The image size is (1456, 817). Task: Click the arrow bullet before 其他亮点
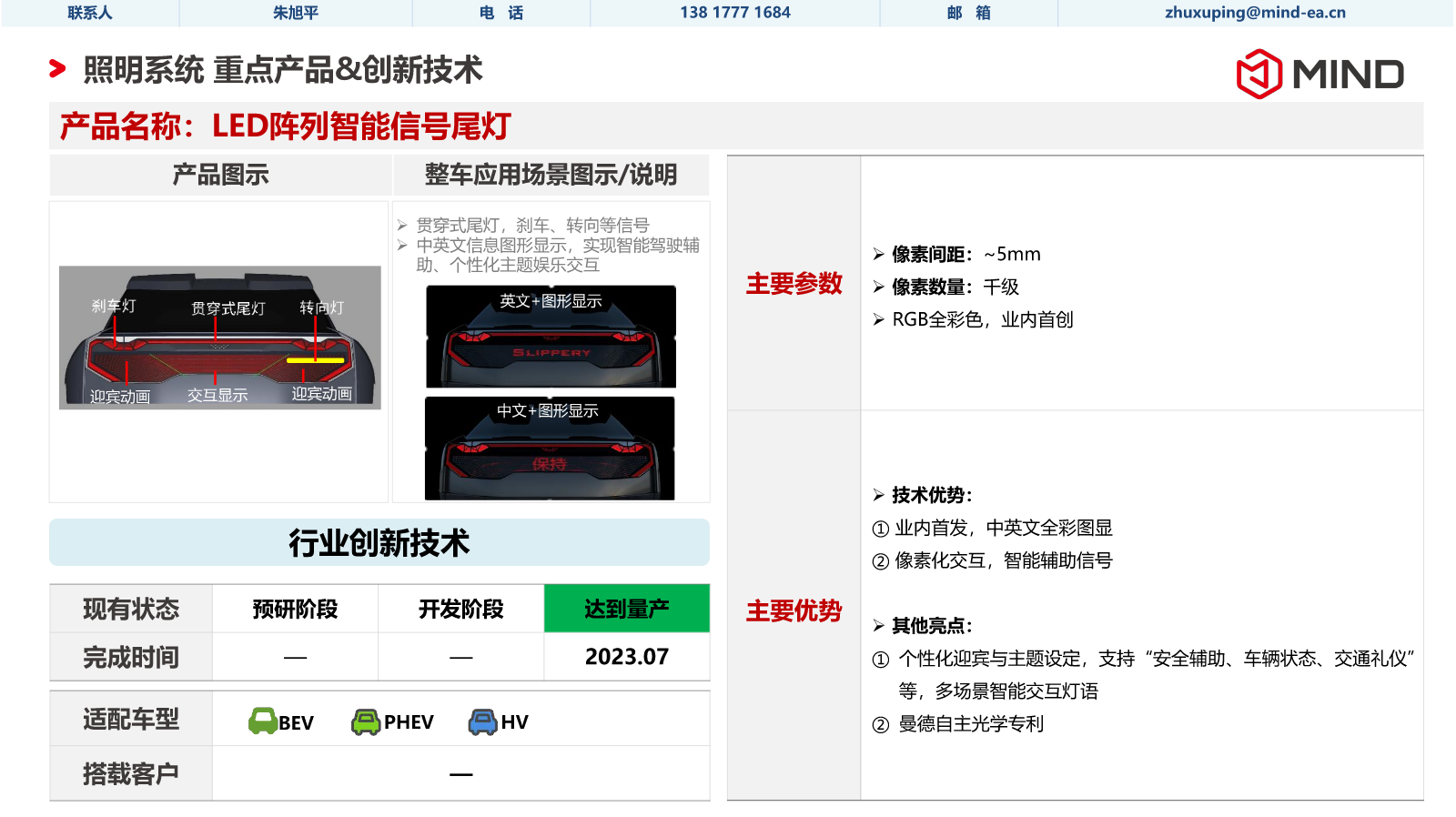(x=878, y=626)
